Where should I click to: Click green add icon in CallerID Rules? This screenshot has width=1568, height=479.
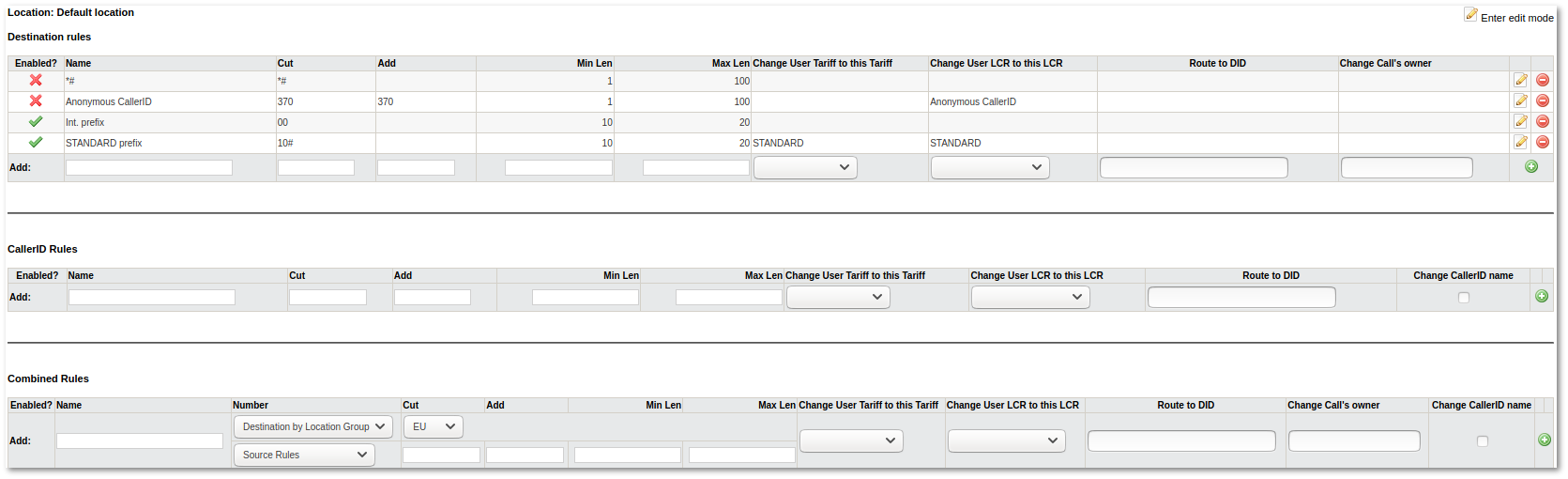click(1541, 297)
